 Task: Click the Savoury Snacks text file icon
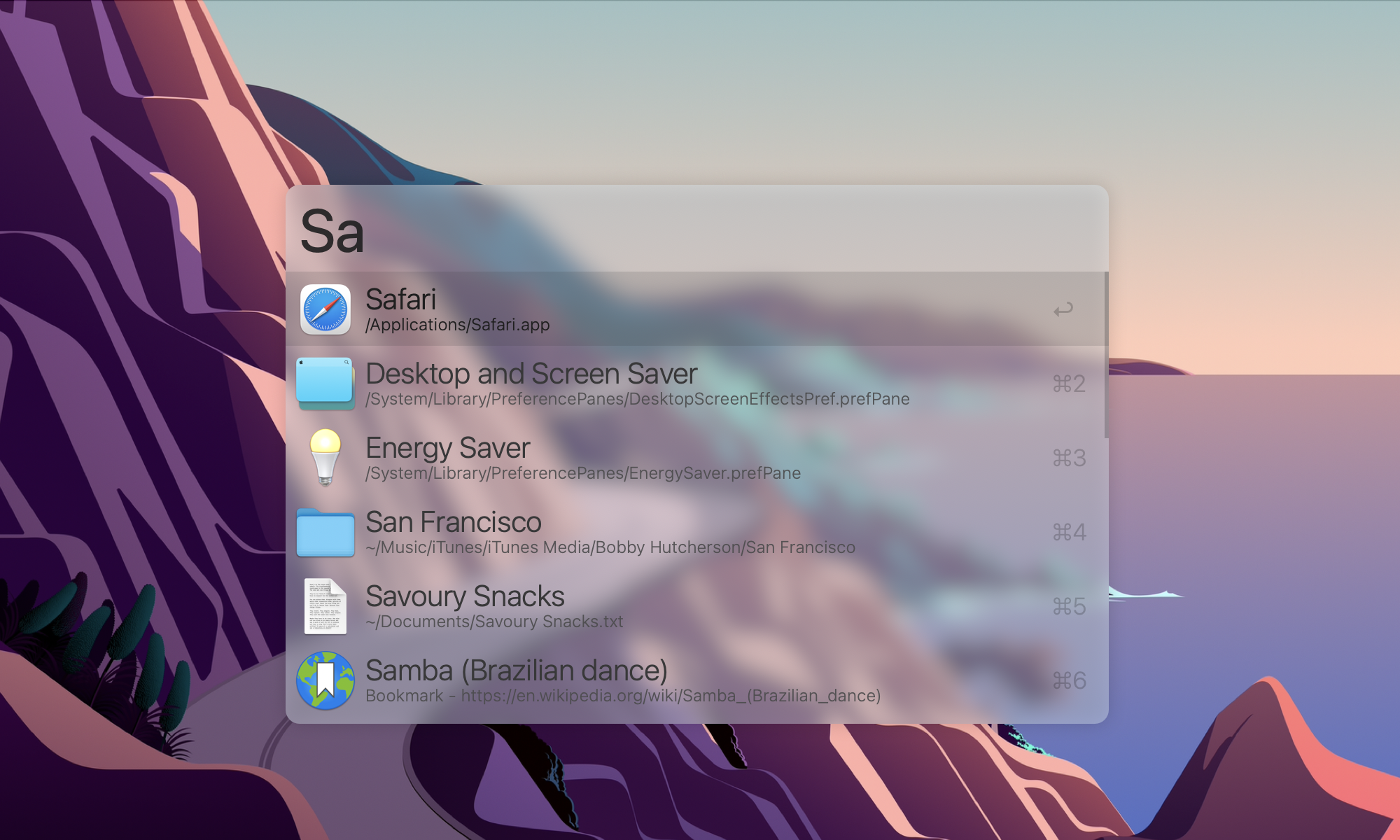point(325,606)
